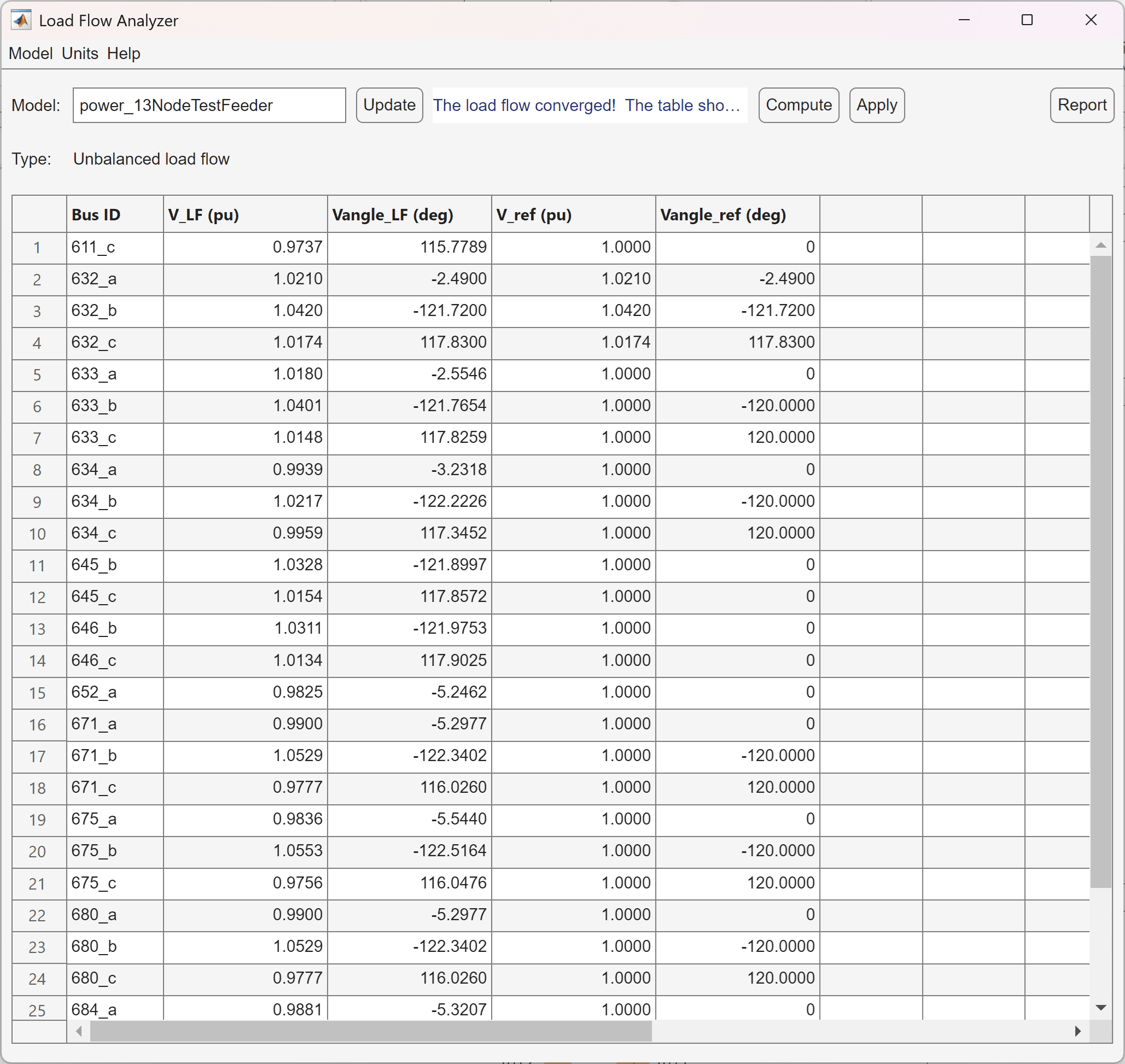Click the Update button
This screenshot has height=1064, width=1125.
[389, 105]
